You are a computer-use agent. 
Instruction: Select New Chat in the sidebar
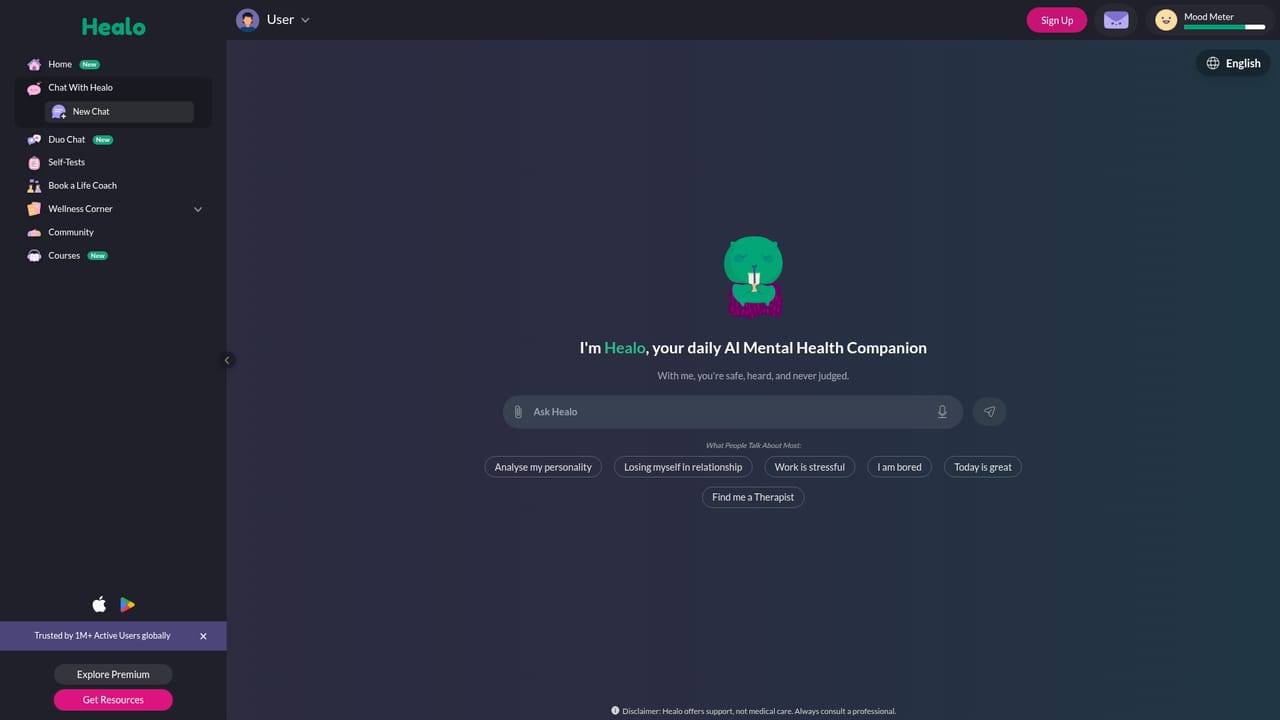(119, 112)
